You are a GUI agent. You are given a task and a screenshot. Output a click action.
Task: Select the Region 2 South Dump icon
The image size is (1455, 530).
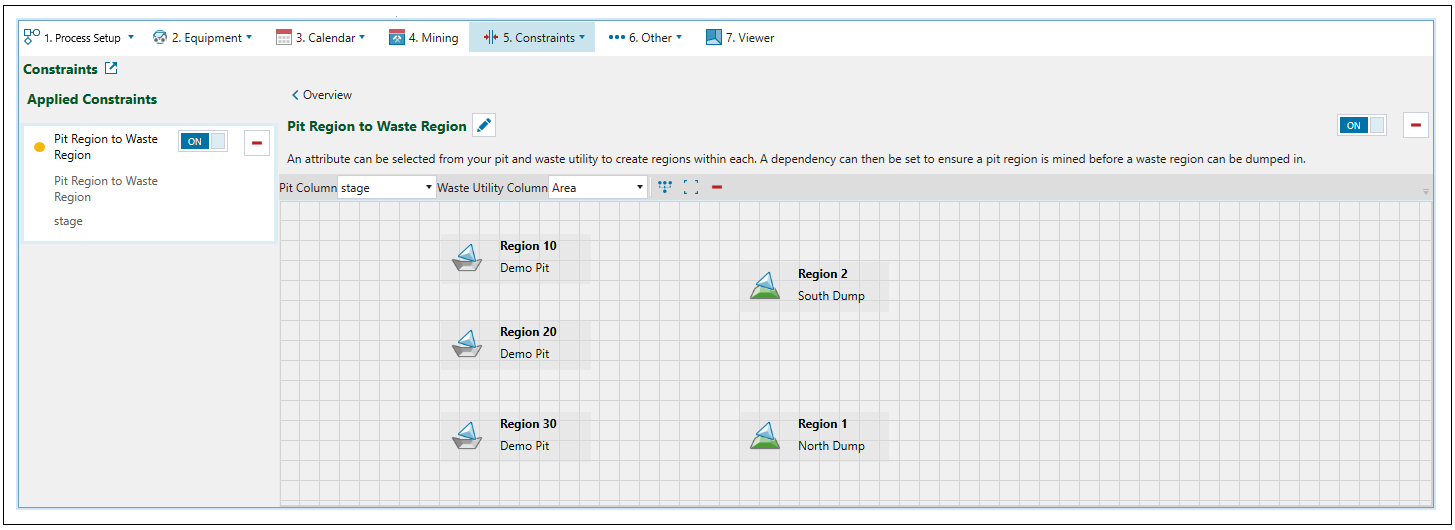click(x=764, y=285)
